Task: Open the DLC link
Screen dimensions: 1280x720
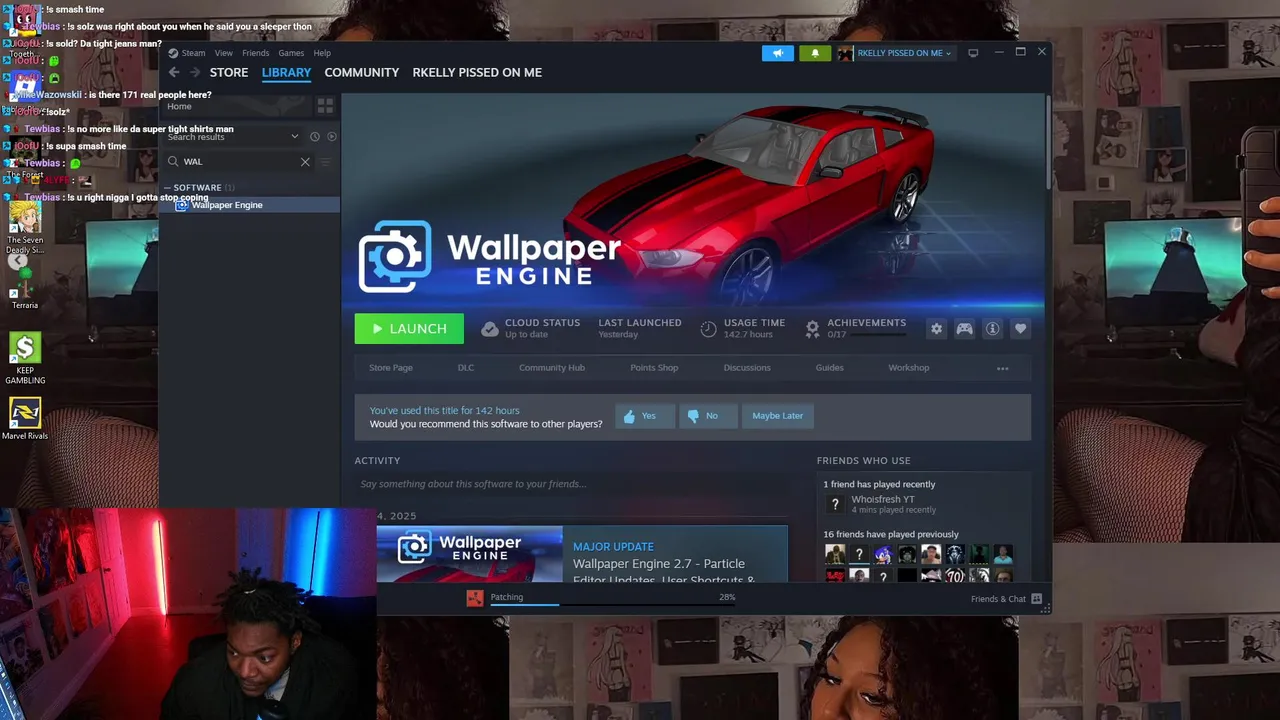Action: [465, 368]
